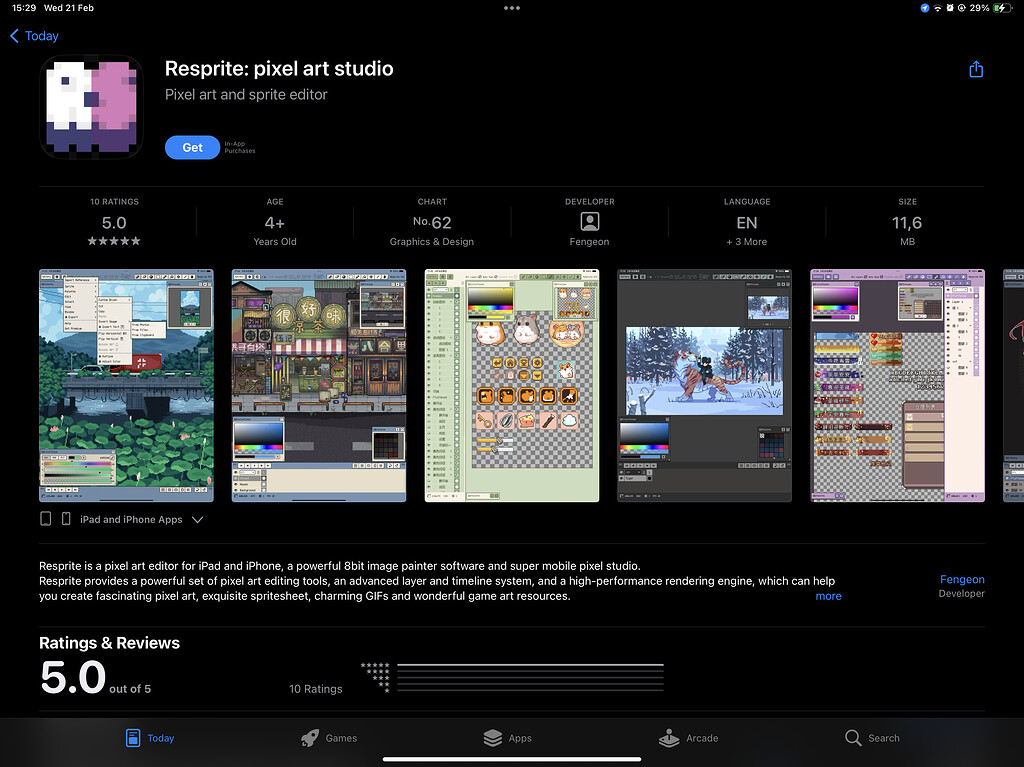This screenshot has width=1024, height=767.
Task: Go back to Today
Action: point(35,36)
